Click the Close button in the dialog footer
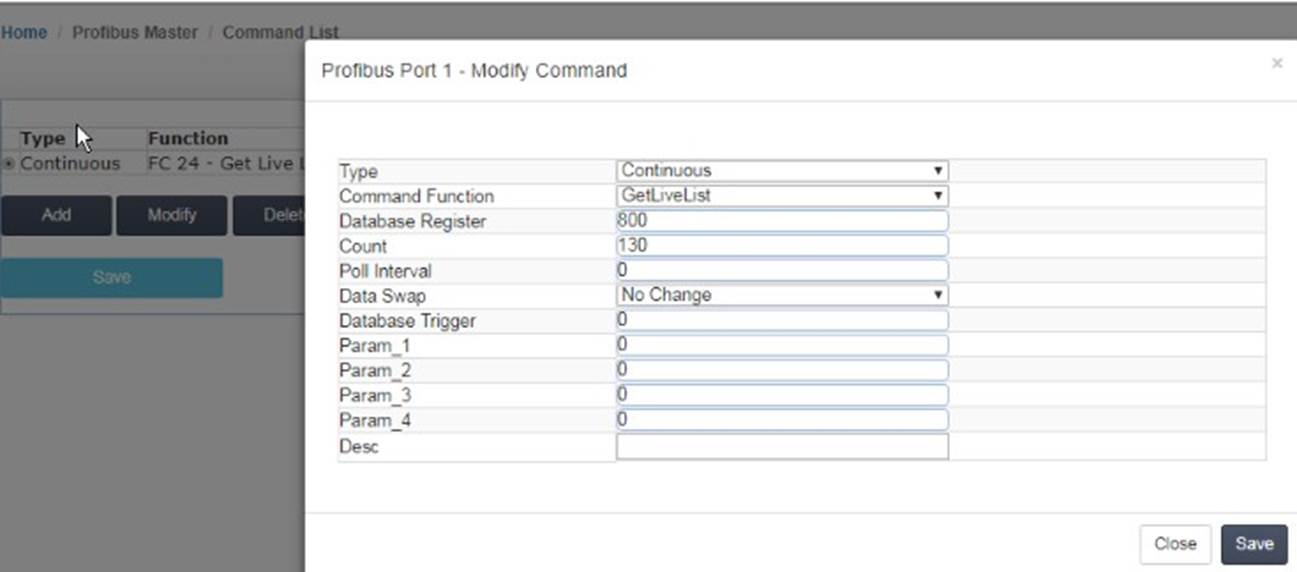The image size is (1297, 572). [1175, 544]
